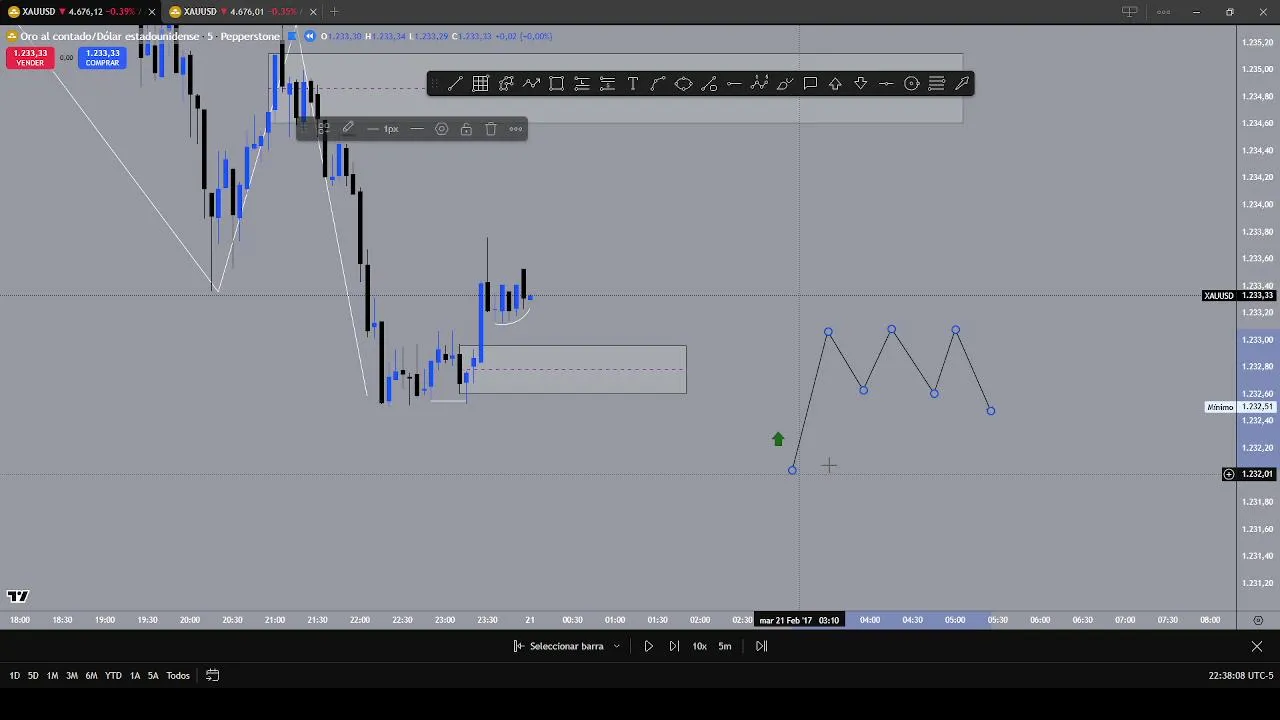Select the horizontal line tool
Image resolution: width=1280 pixels, height=720 pixels.
(x=886, y=84)
